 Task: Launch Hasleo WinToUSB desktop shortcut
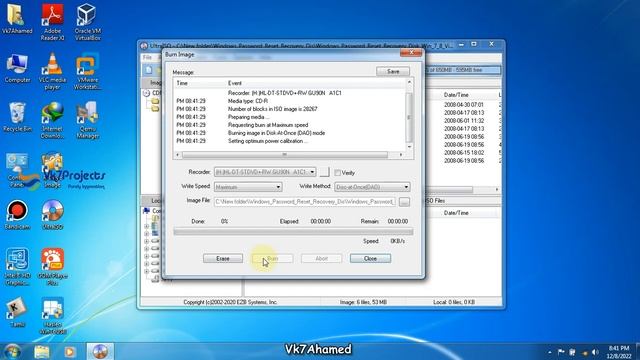[x=52, y=316]
